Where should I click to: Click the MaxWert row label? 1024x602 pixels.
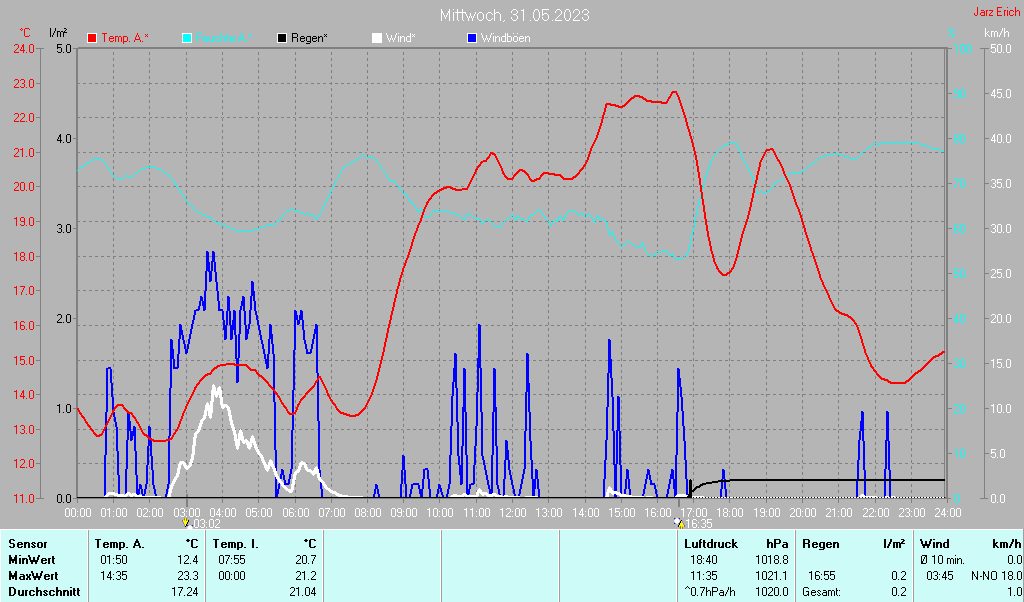coord(32,576)
